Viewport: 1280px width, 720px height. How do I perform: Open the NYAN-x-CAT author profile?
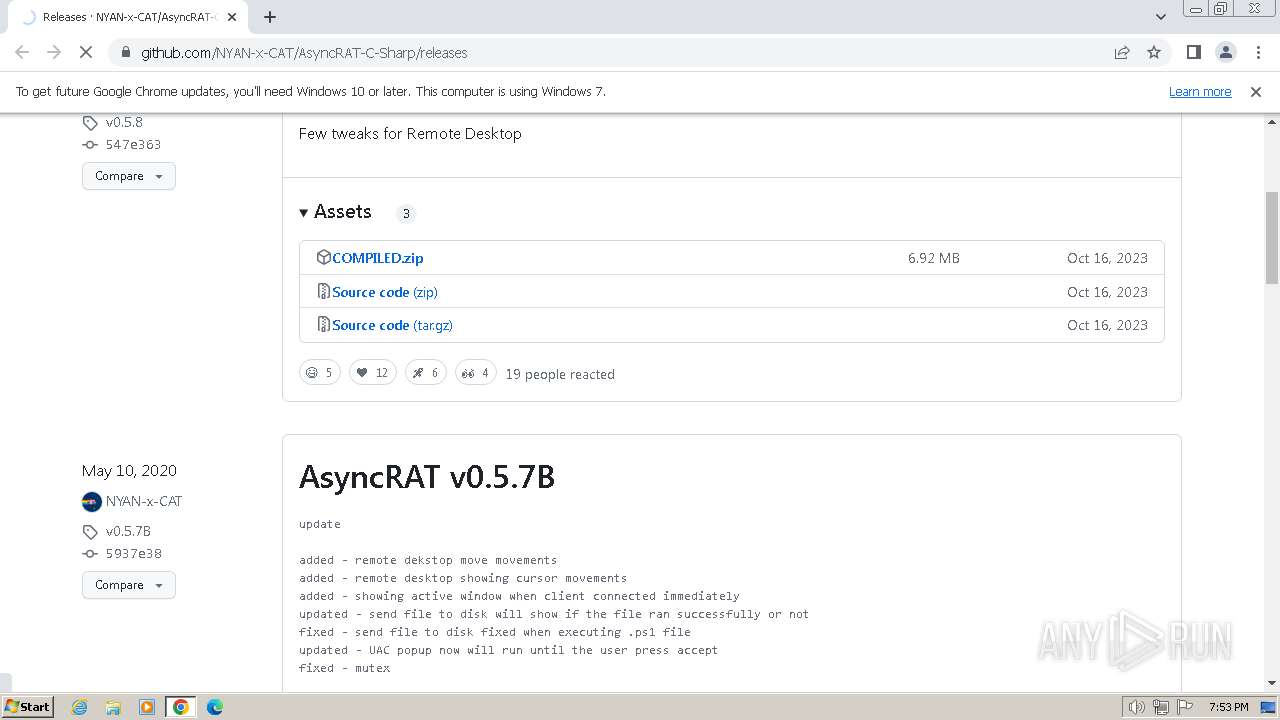coord(144,502)
